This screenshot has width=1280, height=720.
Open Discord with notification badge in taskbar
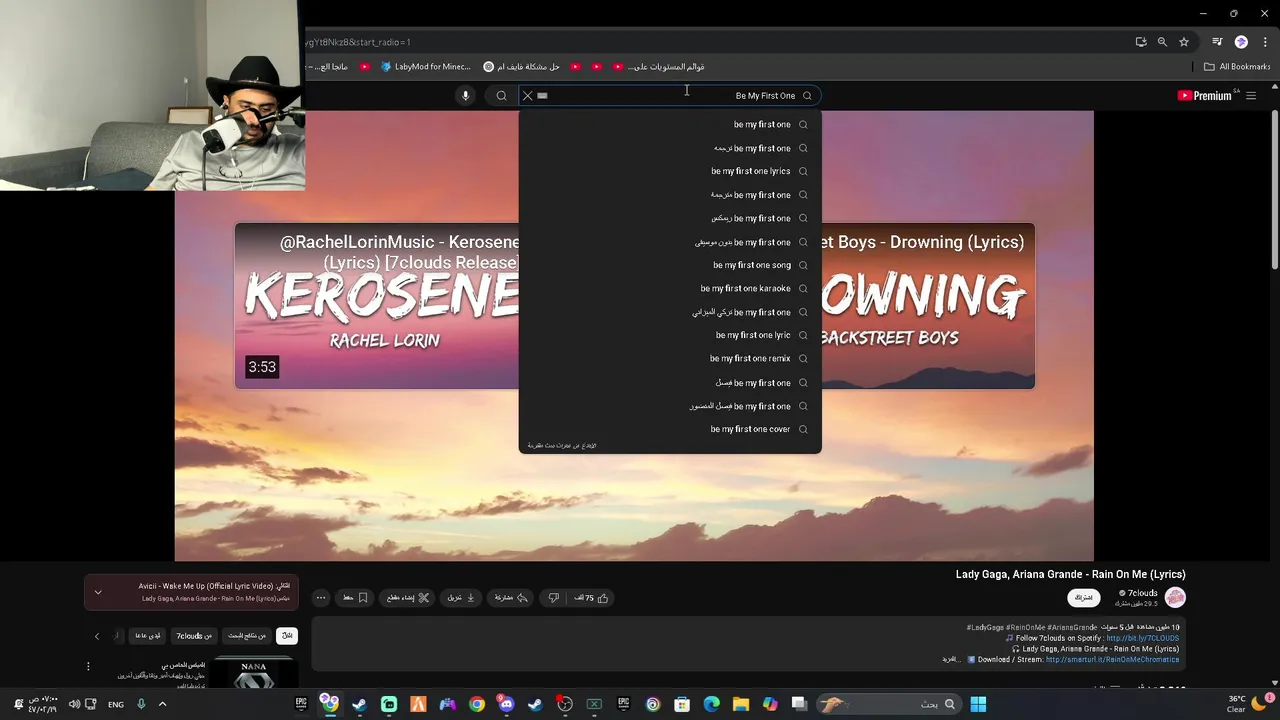[506, 704]
